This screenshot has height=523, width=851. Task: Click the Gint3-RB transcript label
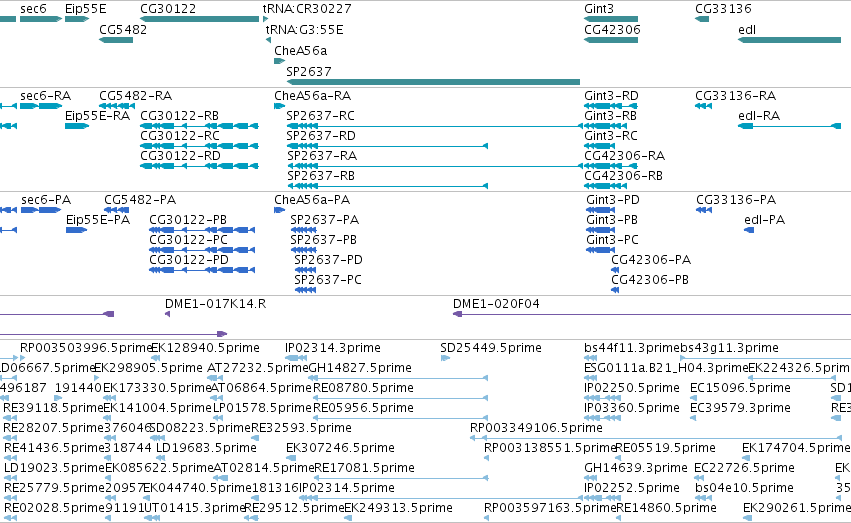611,116
